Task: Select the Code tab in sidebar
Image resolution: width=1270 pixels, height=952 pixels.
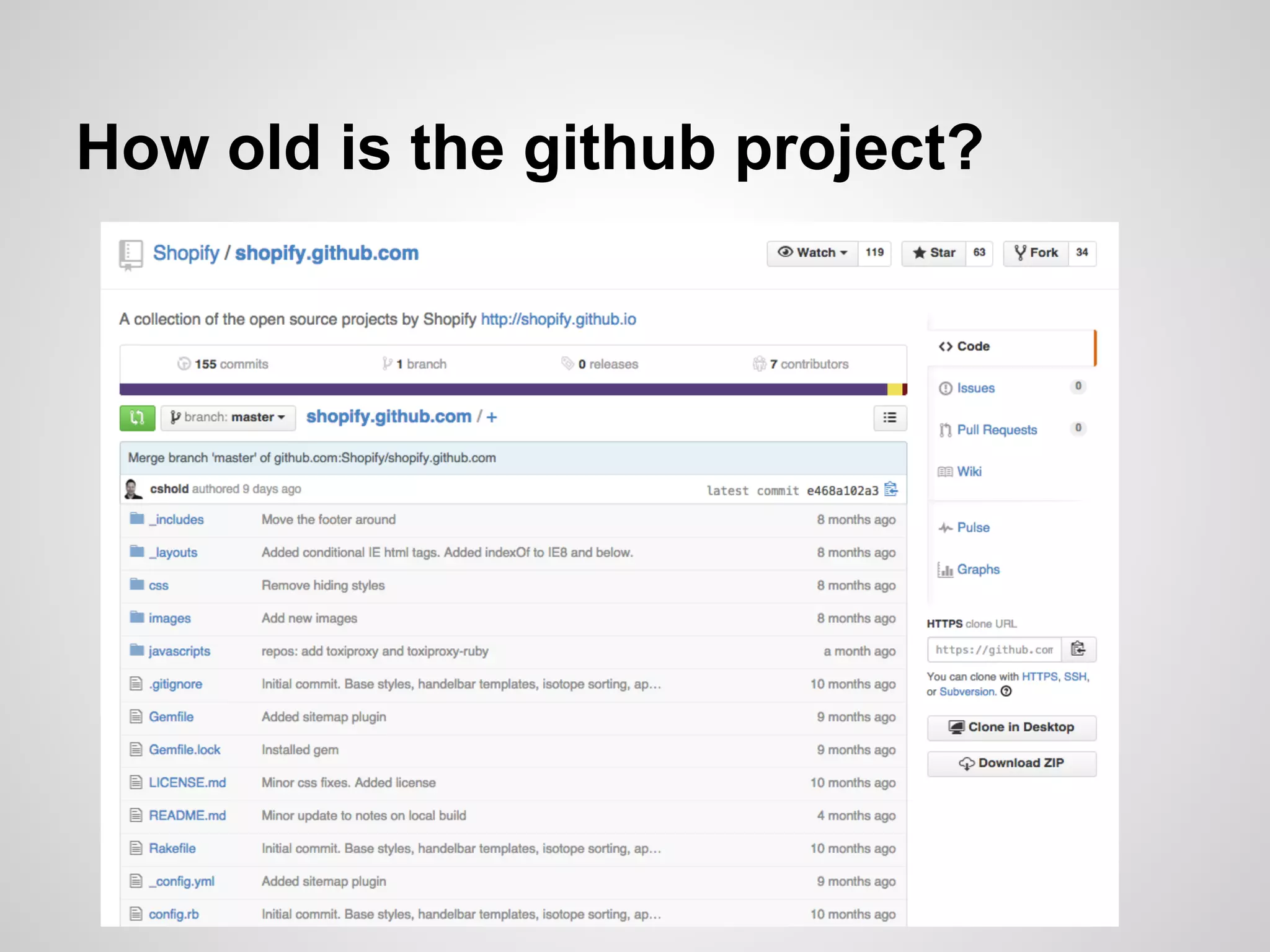Action: pos(1012,346)
